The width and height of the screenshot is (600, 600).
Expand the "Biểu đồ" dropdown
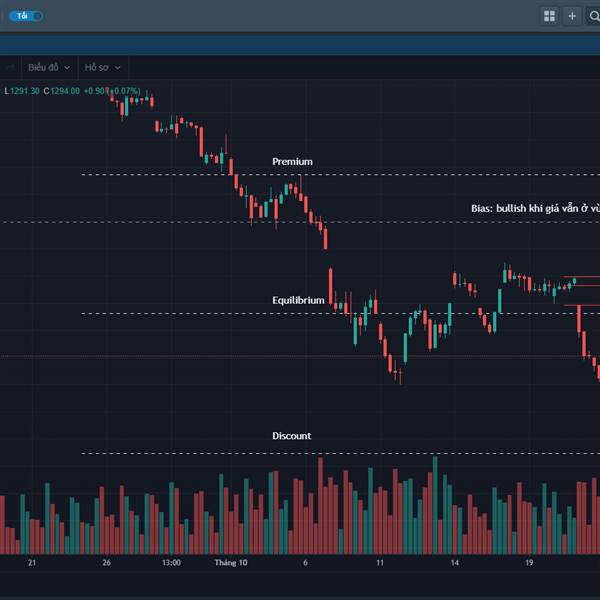[x=49, y=68]
